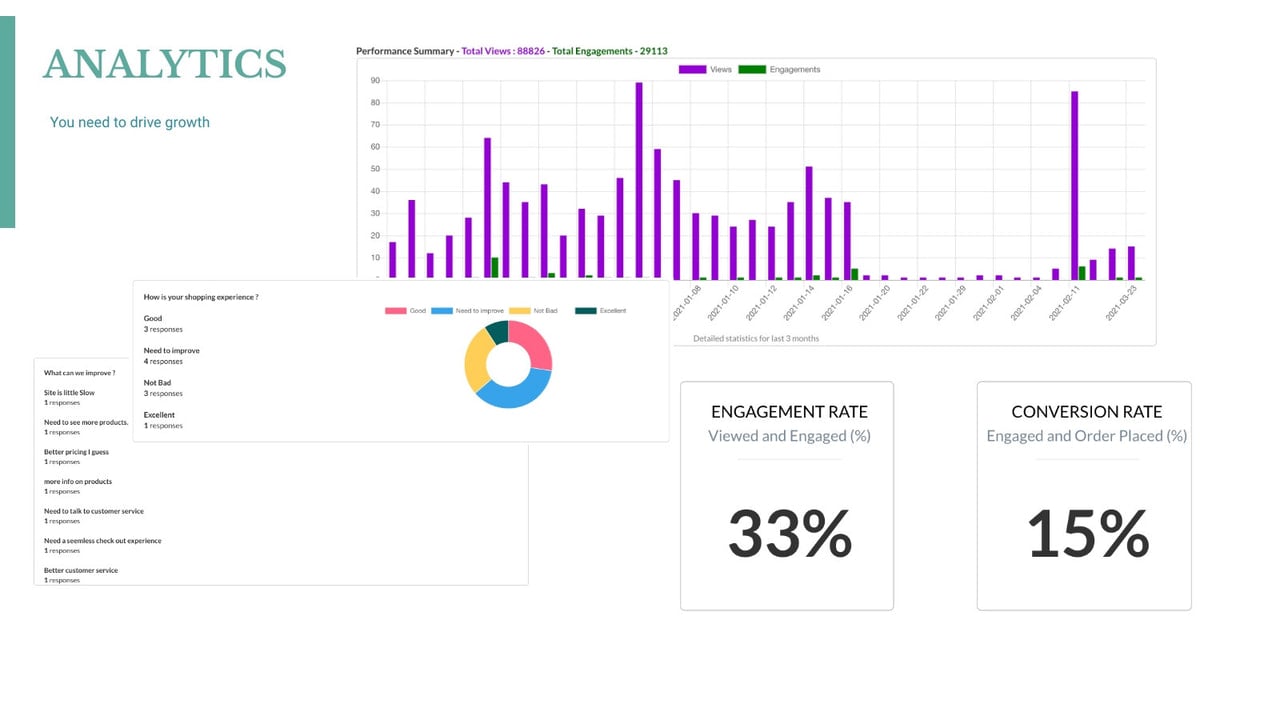Click the tallest purple Views bar near 90
The height and width of the screenshot is (720, 1280).
(639, 180)
